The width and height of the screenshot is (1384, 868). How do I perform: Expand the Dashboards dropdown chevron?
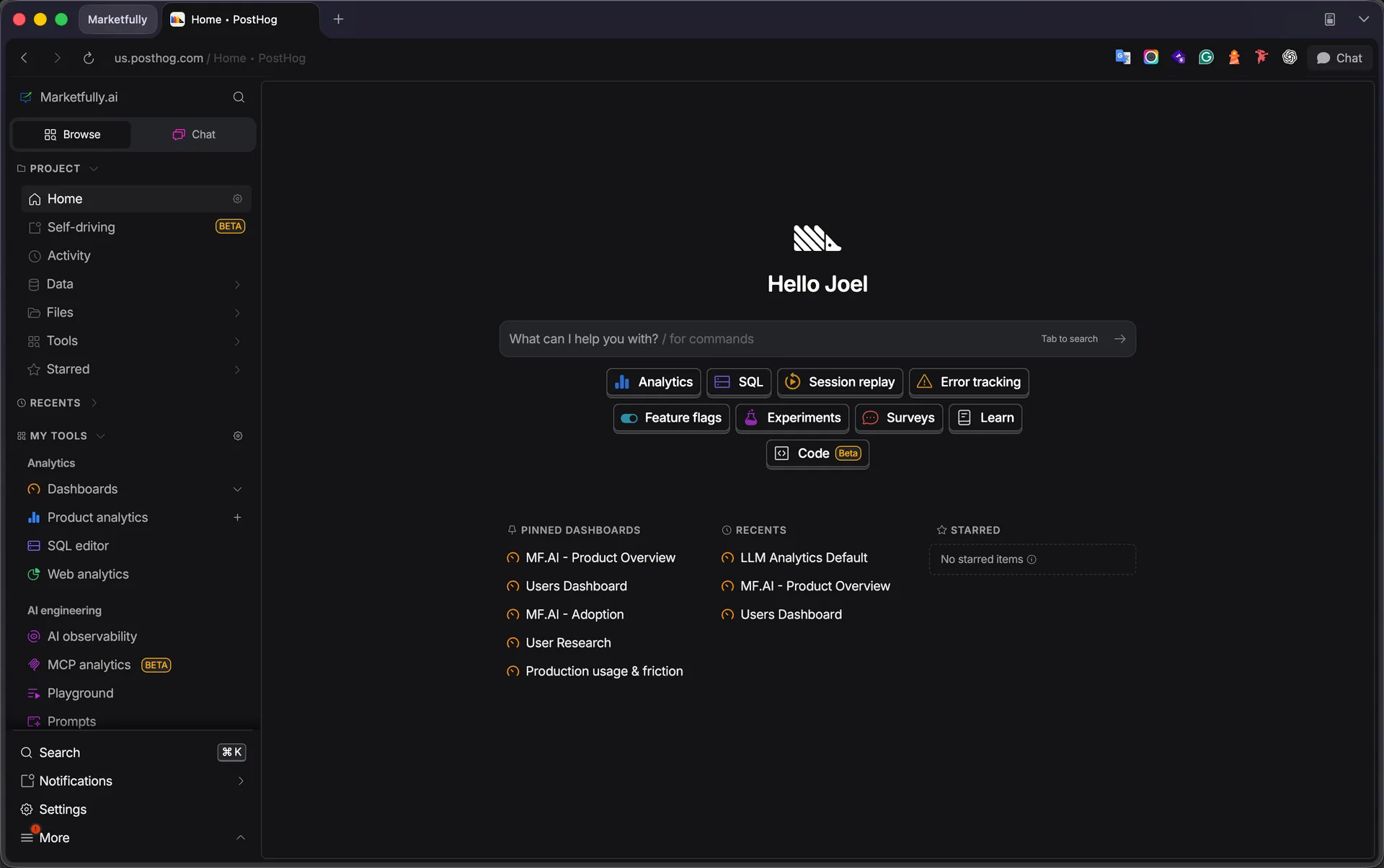coord(237,490)
